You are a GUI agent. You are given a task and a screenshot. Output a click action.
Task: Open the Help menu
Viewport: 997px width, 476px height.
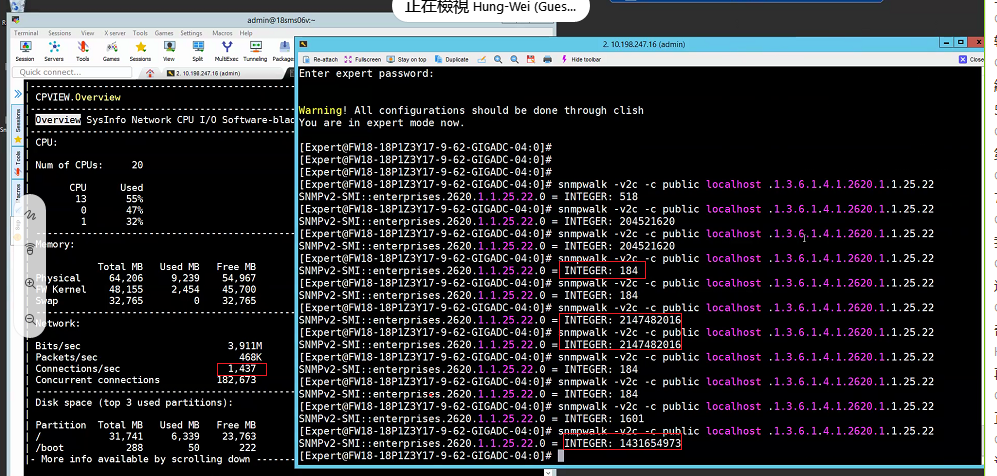coord(246,33)
